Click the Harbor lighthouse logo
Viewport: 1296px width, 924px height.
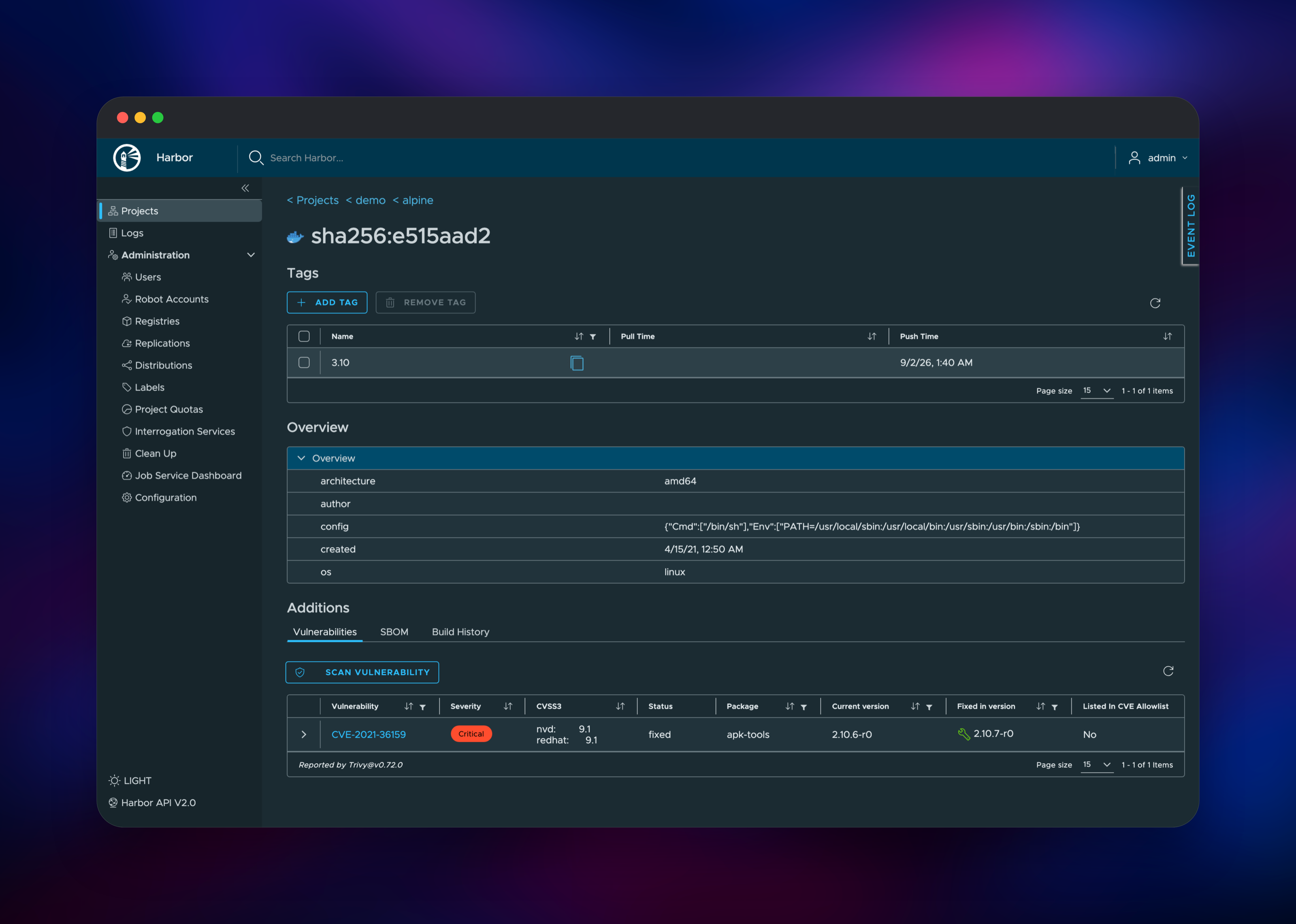point(127,158)
